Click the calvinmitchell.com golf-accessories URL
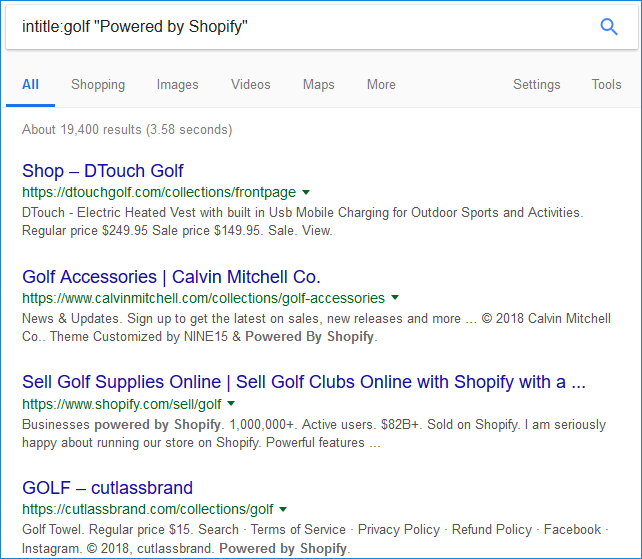Image resolution: width=642 pixels, height=559 pixels. pos(203,298)
